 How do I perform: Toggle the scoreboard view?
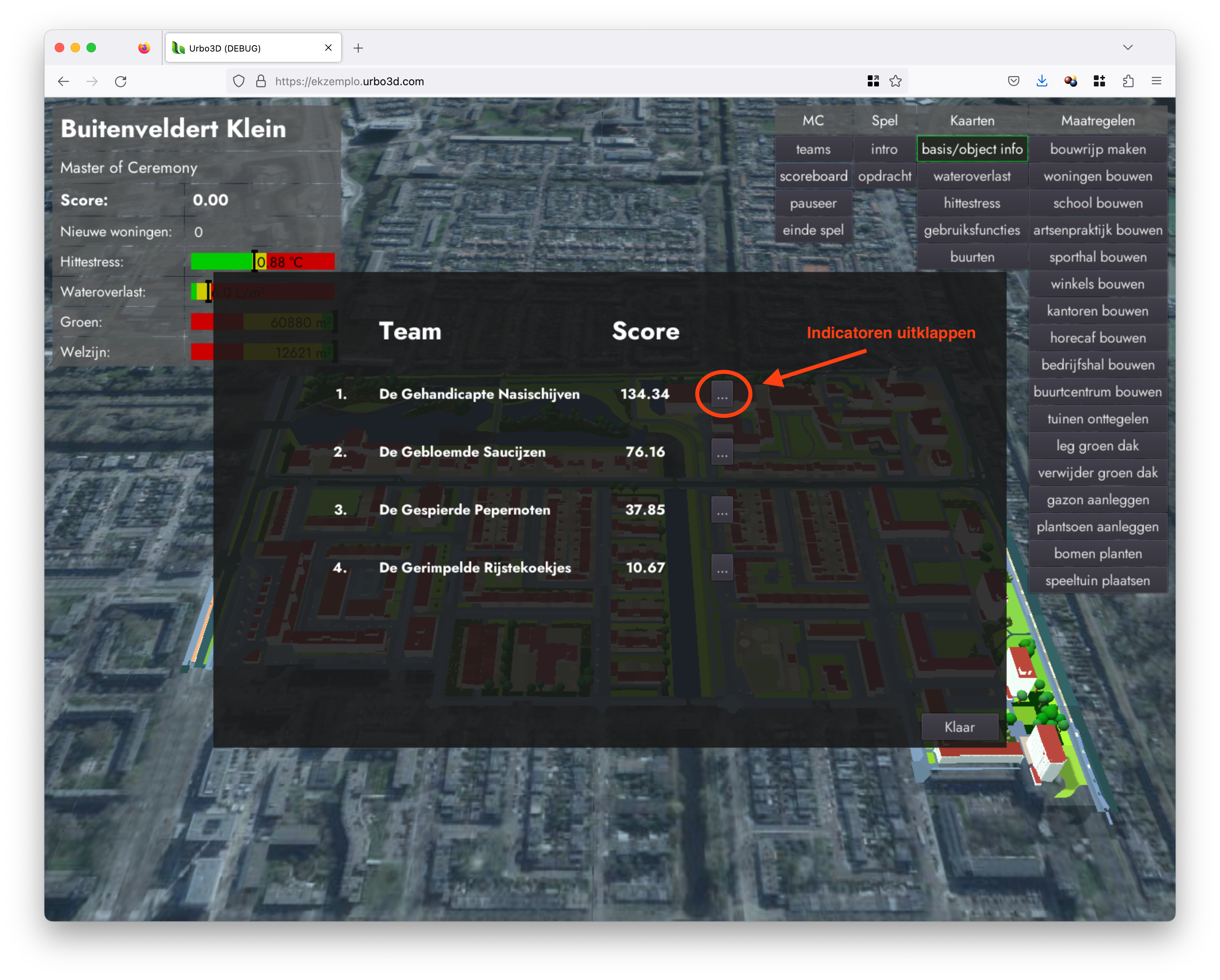[813, 176]
